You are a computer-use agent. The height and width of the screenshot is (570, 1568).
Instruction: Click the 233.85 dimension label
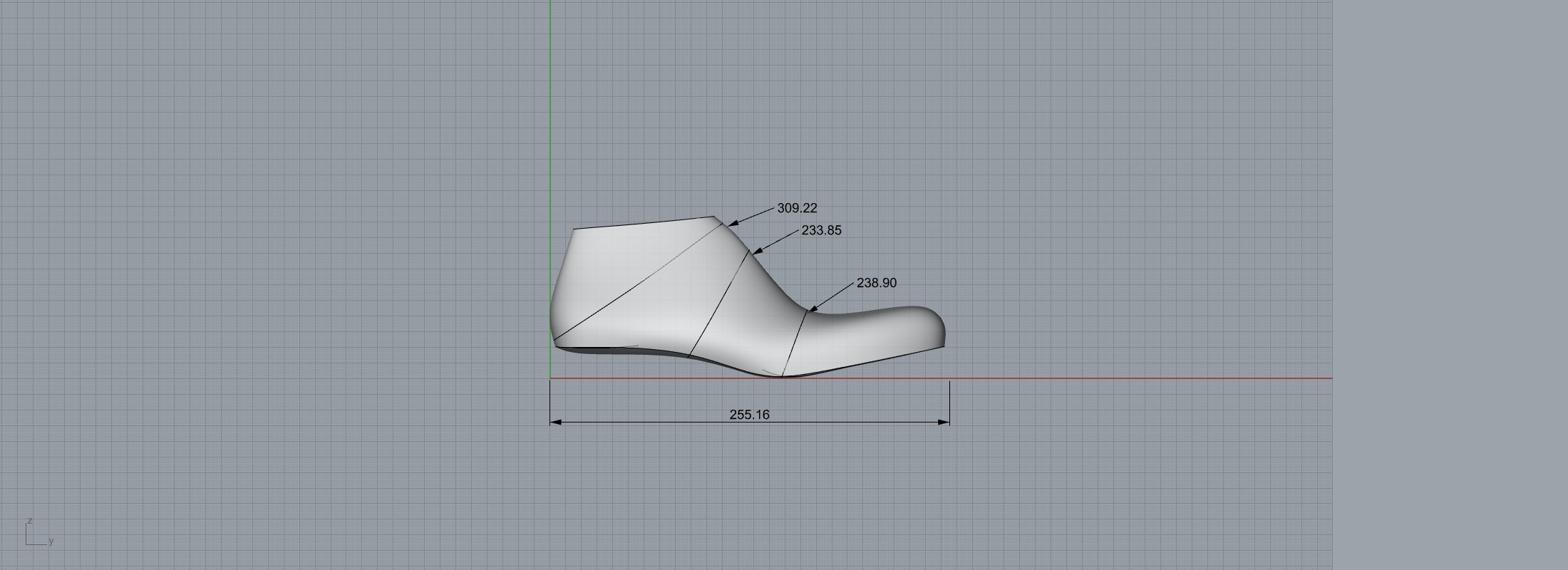tap(821, 230)
